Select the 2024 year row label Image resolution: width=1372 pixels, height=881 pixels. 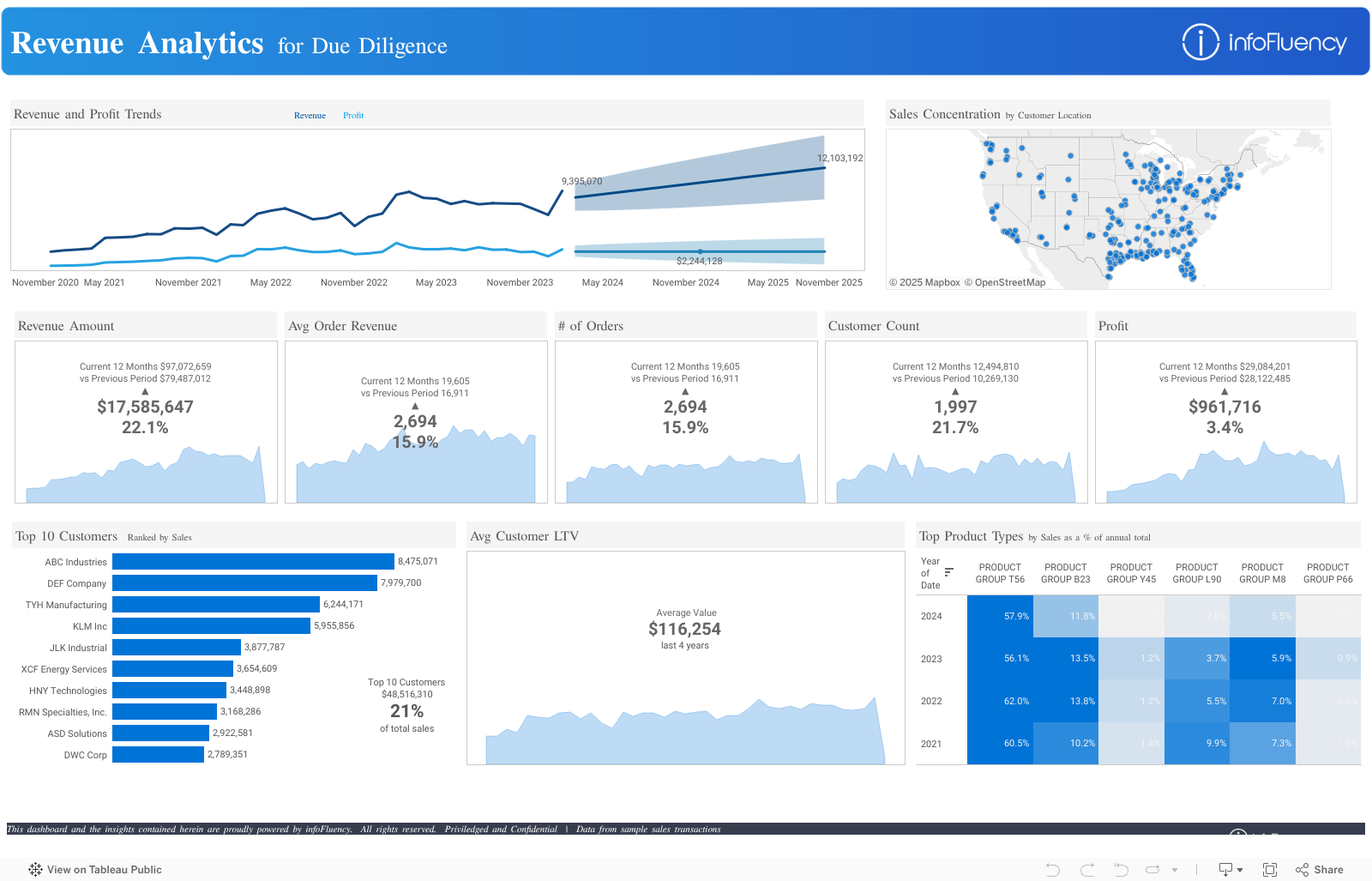point(931,616)
